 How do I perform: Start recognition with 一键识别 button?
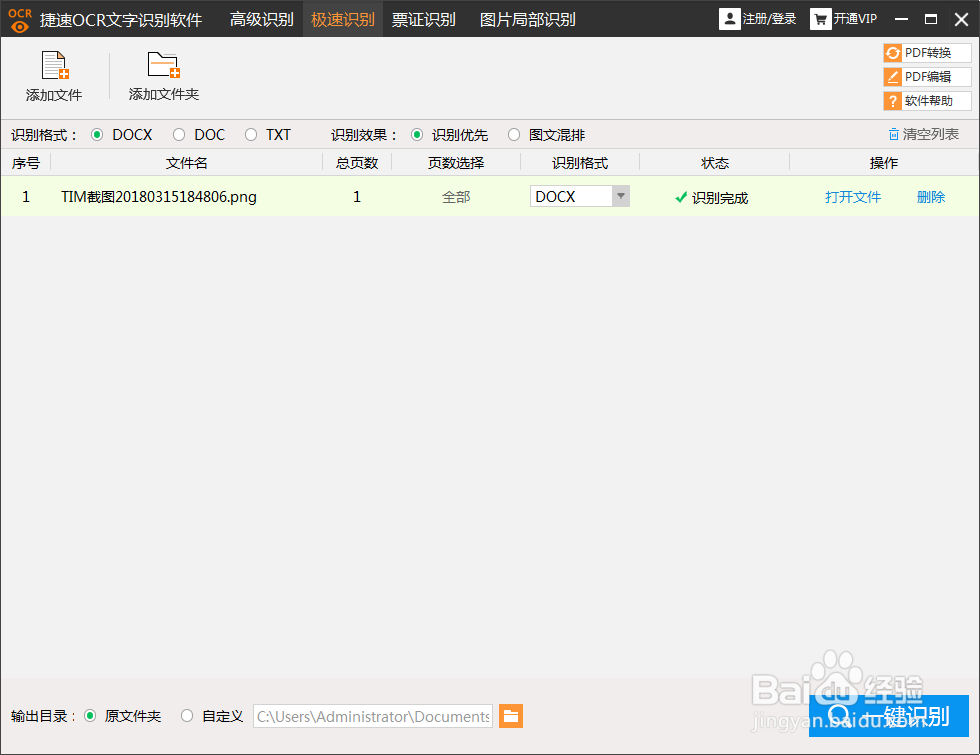889,716
